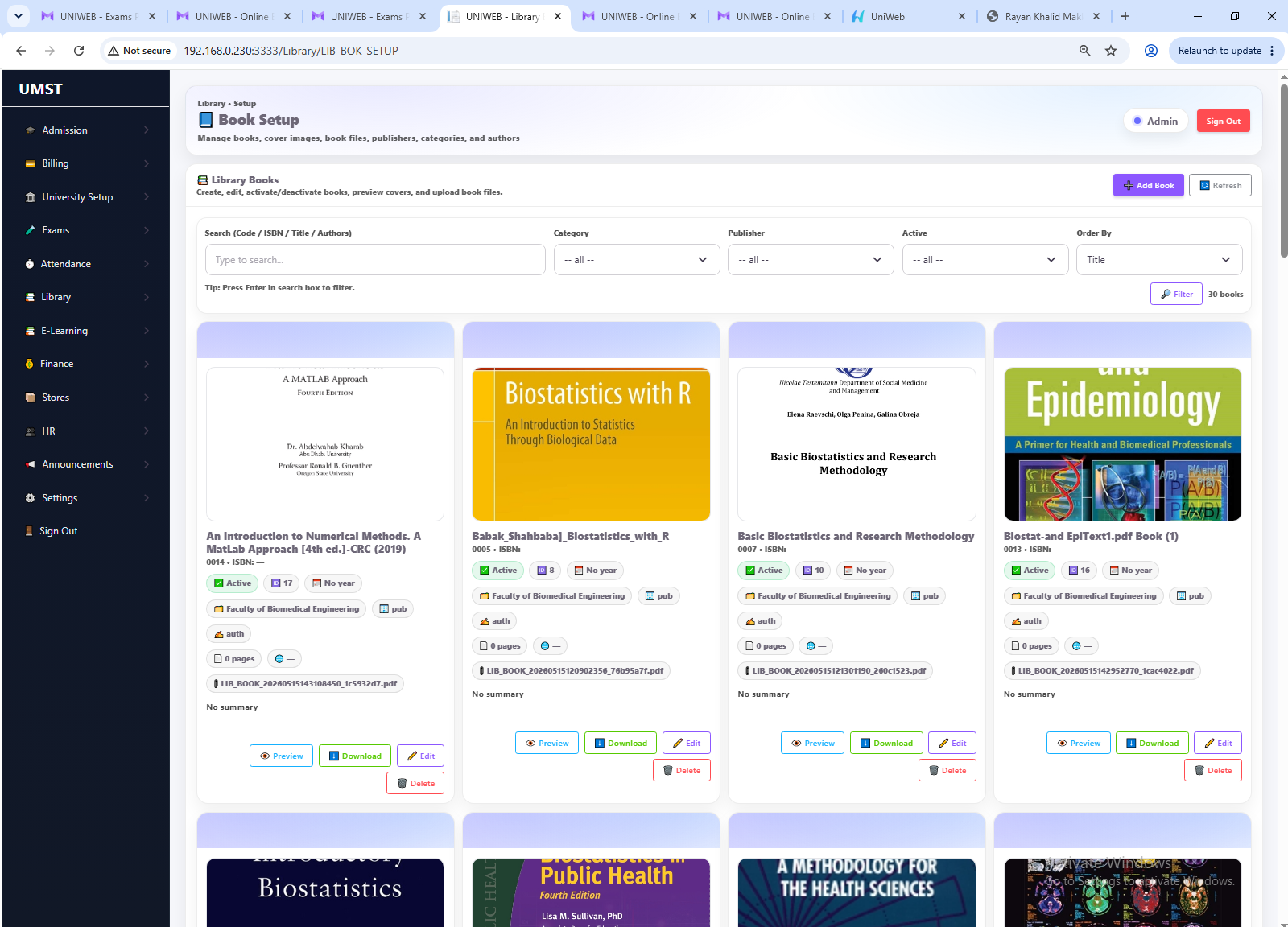Image resolution: width=1288 pixels, height=927 pixels.
Task: Click the browser reload page icon
Action: [79, 51]
